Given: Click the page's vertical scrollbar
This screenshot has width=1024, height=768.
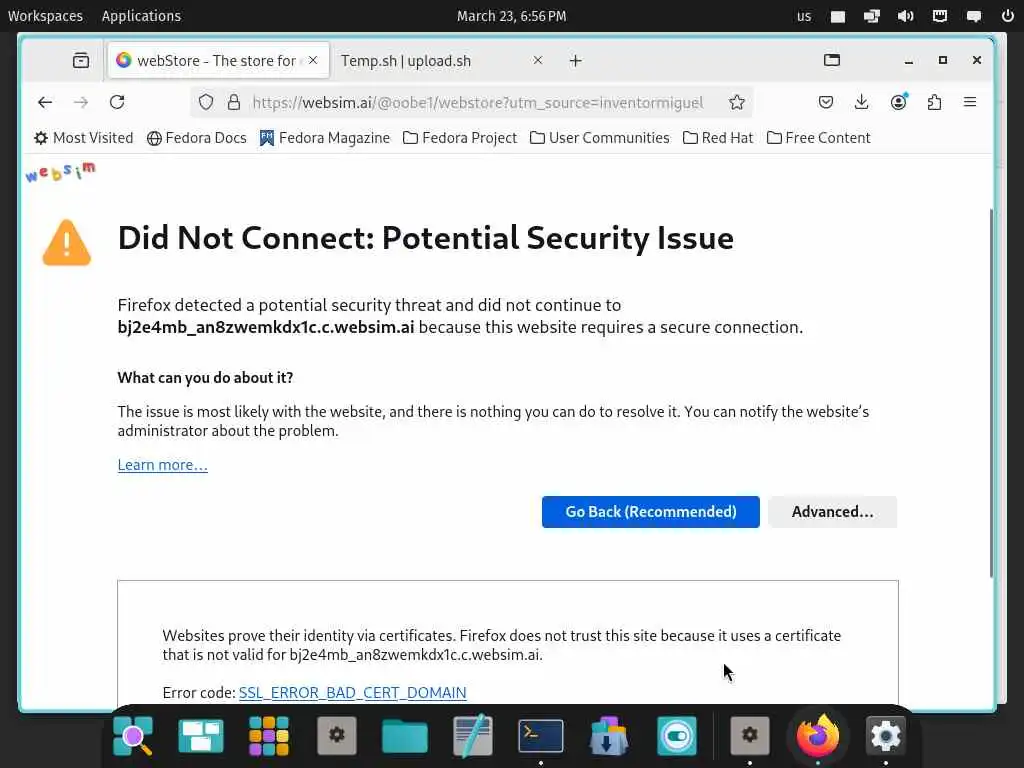Looking at the screenshot, I should [x=991, y=392].
